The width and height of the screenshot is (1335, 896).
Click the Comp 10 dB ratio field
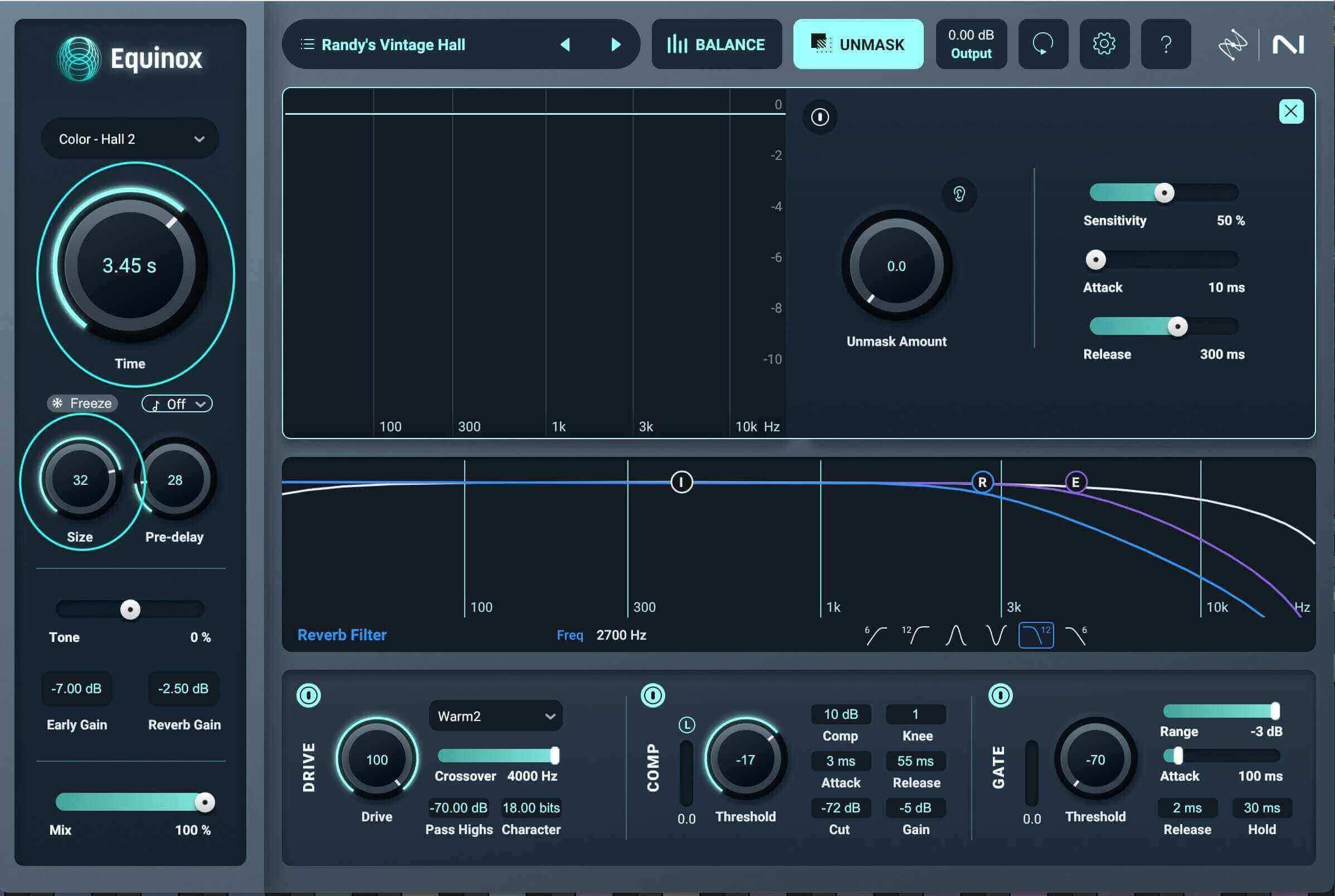coord(841,714)
